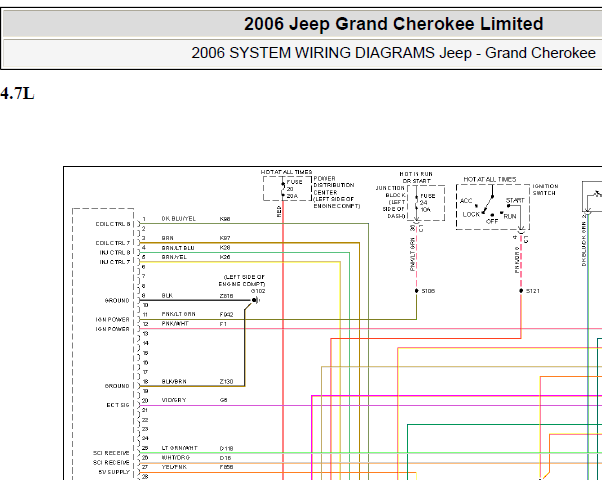Image resolution: width=602 pixels, height=480 pixels.
Task: Click the 'S106' splice label
Action: click(x=428, y=291)
